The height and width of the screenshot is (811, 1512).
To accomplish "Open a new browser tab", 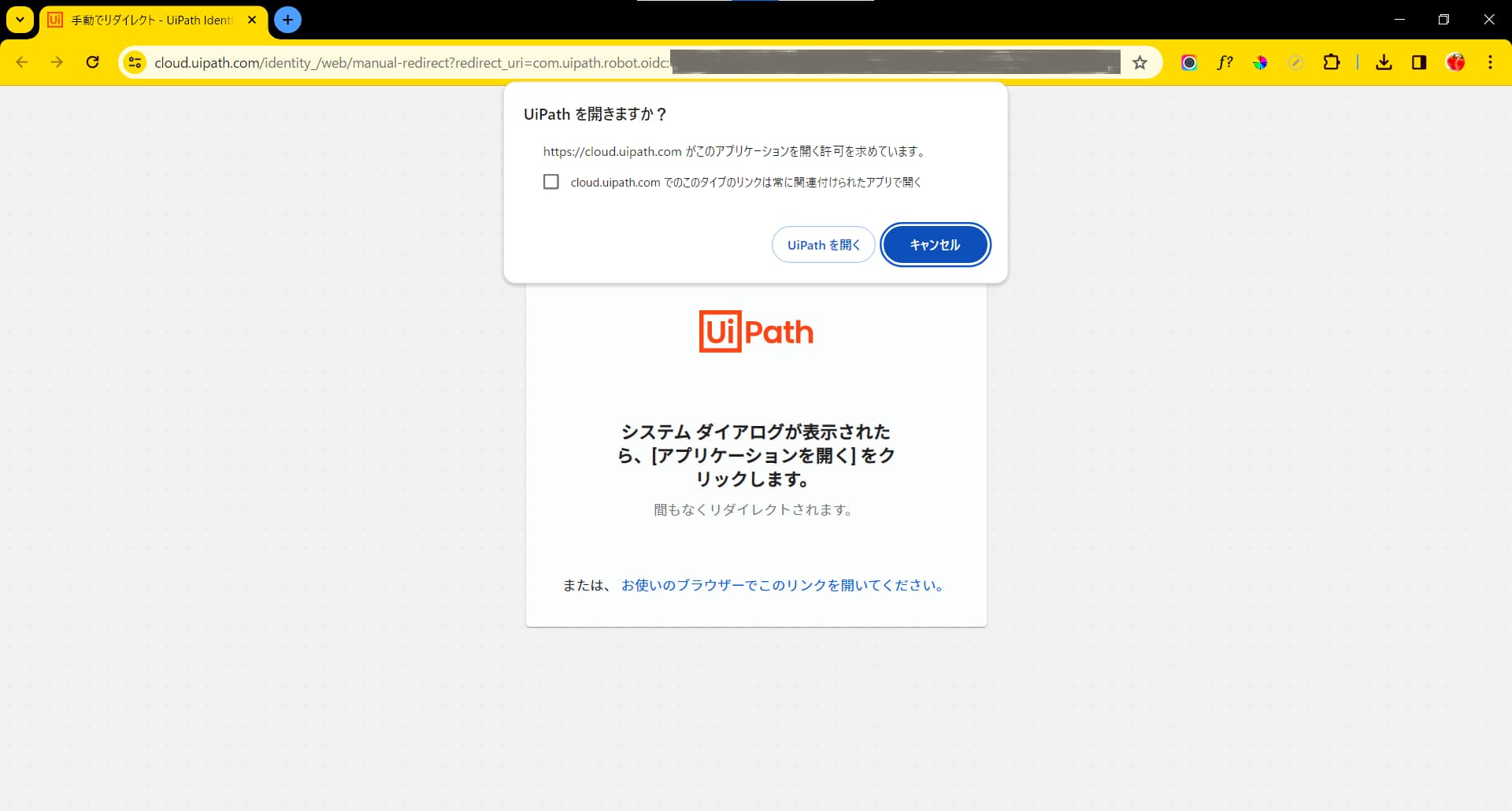I will tap(288, 20).
